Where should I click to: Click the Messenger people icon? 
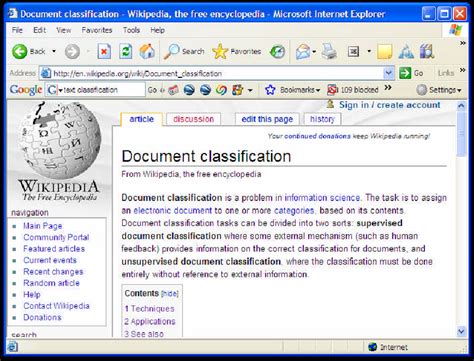click(406, 52)
